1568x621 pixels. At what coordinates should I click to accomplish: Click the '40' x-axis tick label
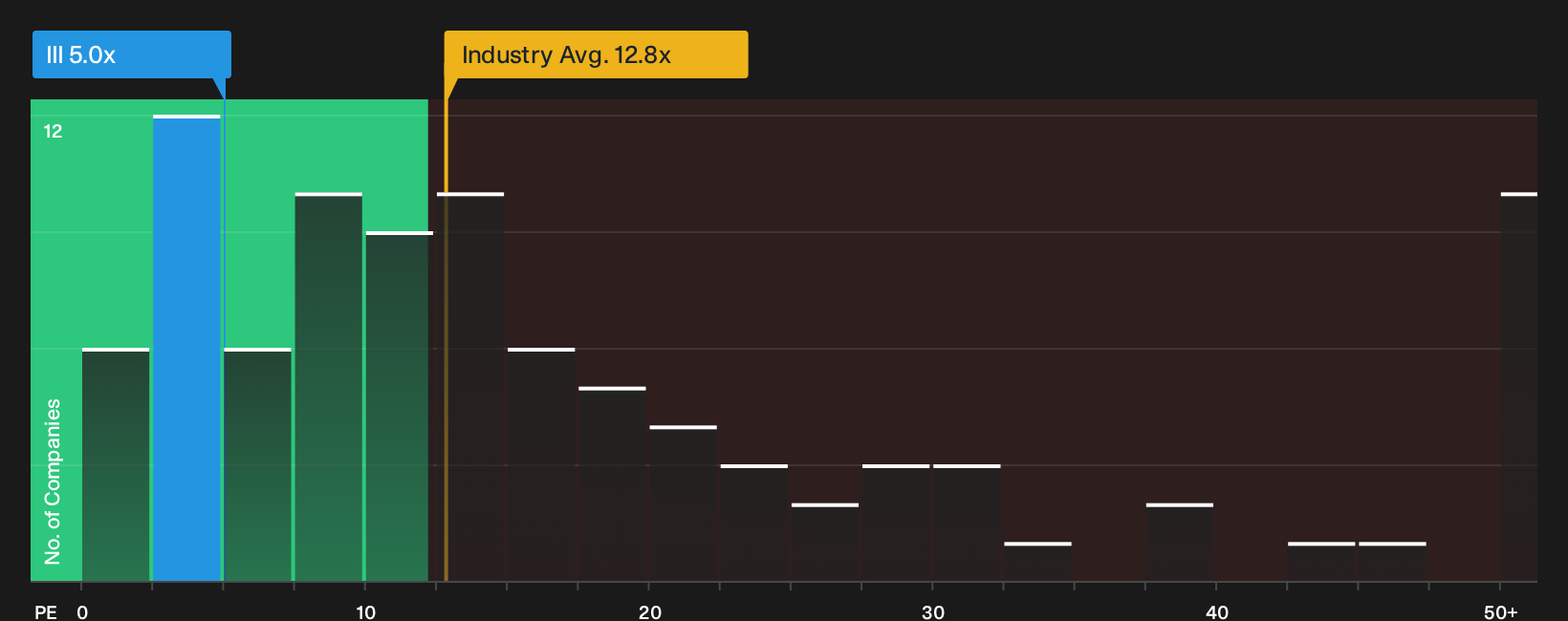coord(1217,612)
